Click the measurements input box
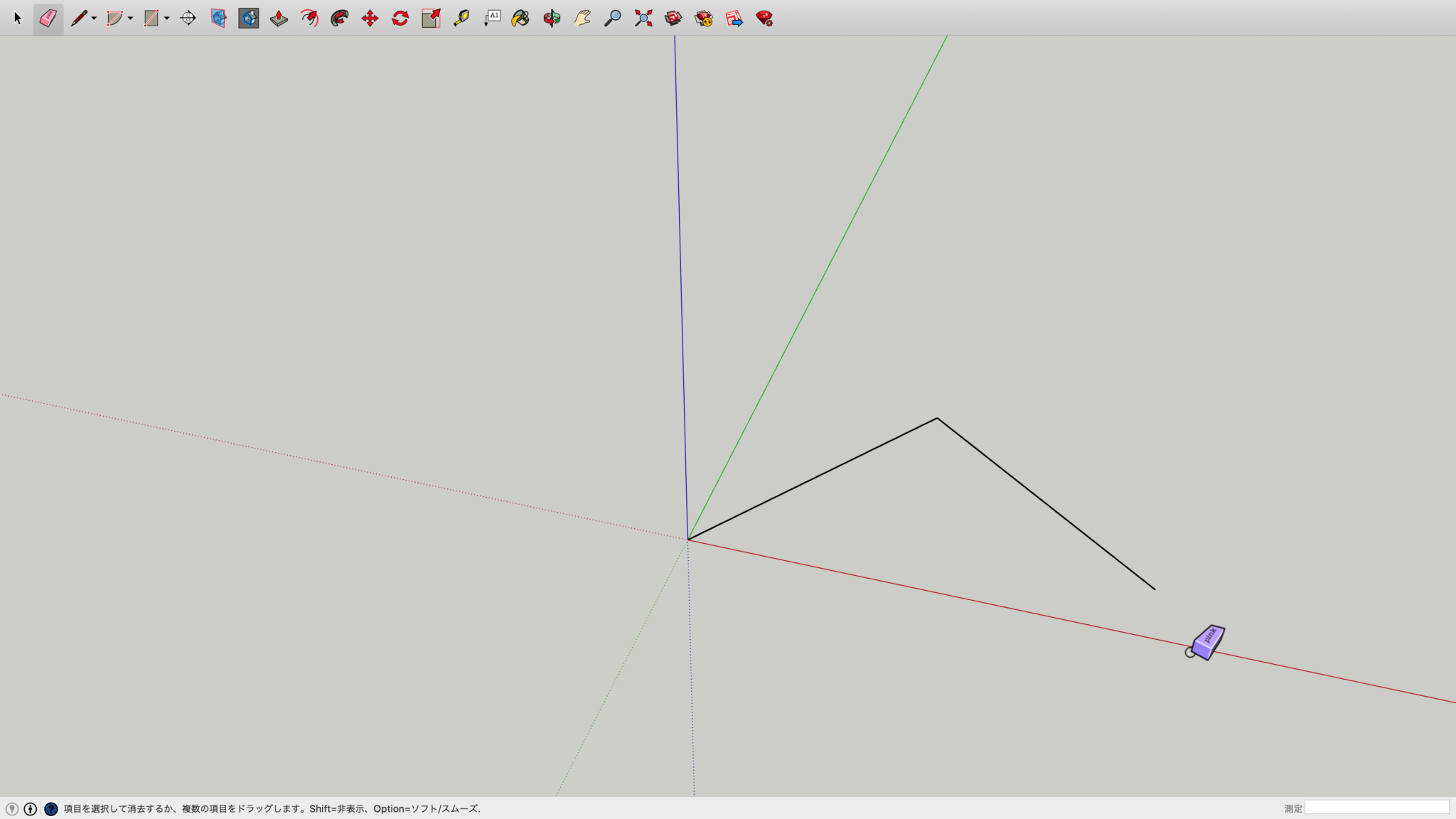 (1376, 808)
